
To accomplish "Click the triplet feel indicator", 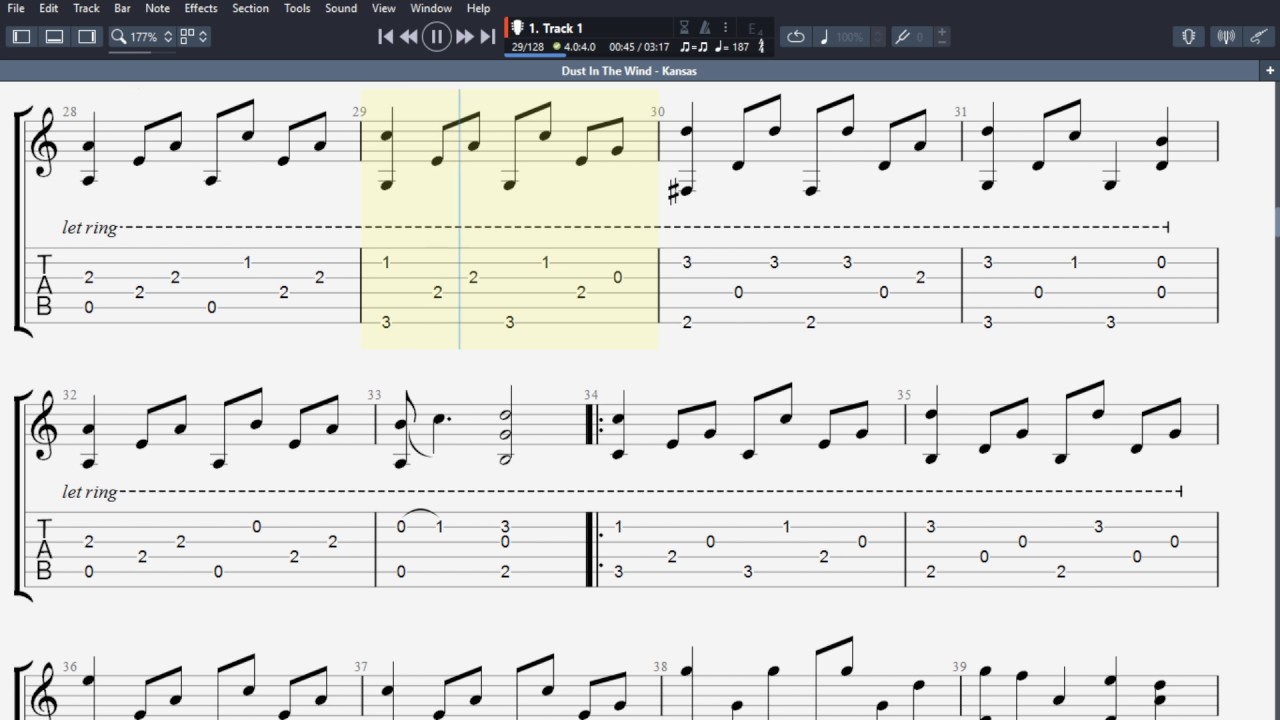I will pyautogui.click(x=693, y=47).
